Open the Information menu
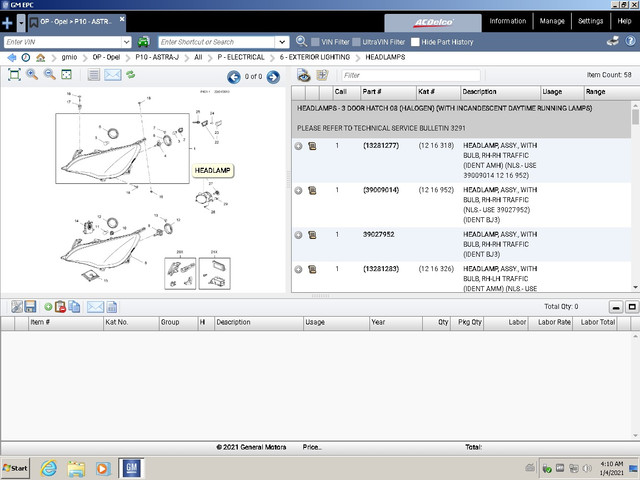 [x=507, y=21]
